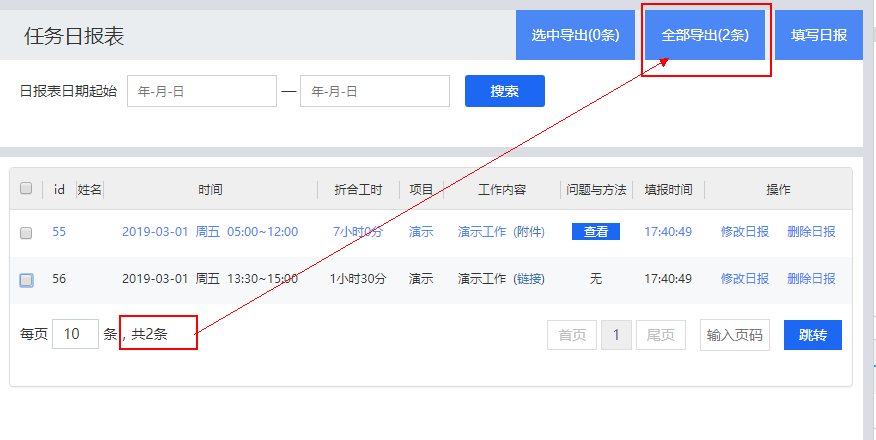Click 全部导出(2条) export all button
The width and height of the screenshot is (876, 440).
[704, 35]
